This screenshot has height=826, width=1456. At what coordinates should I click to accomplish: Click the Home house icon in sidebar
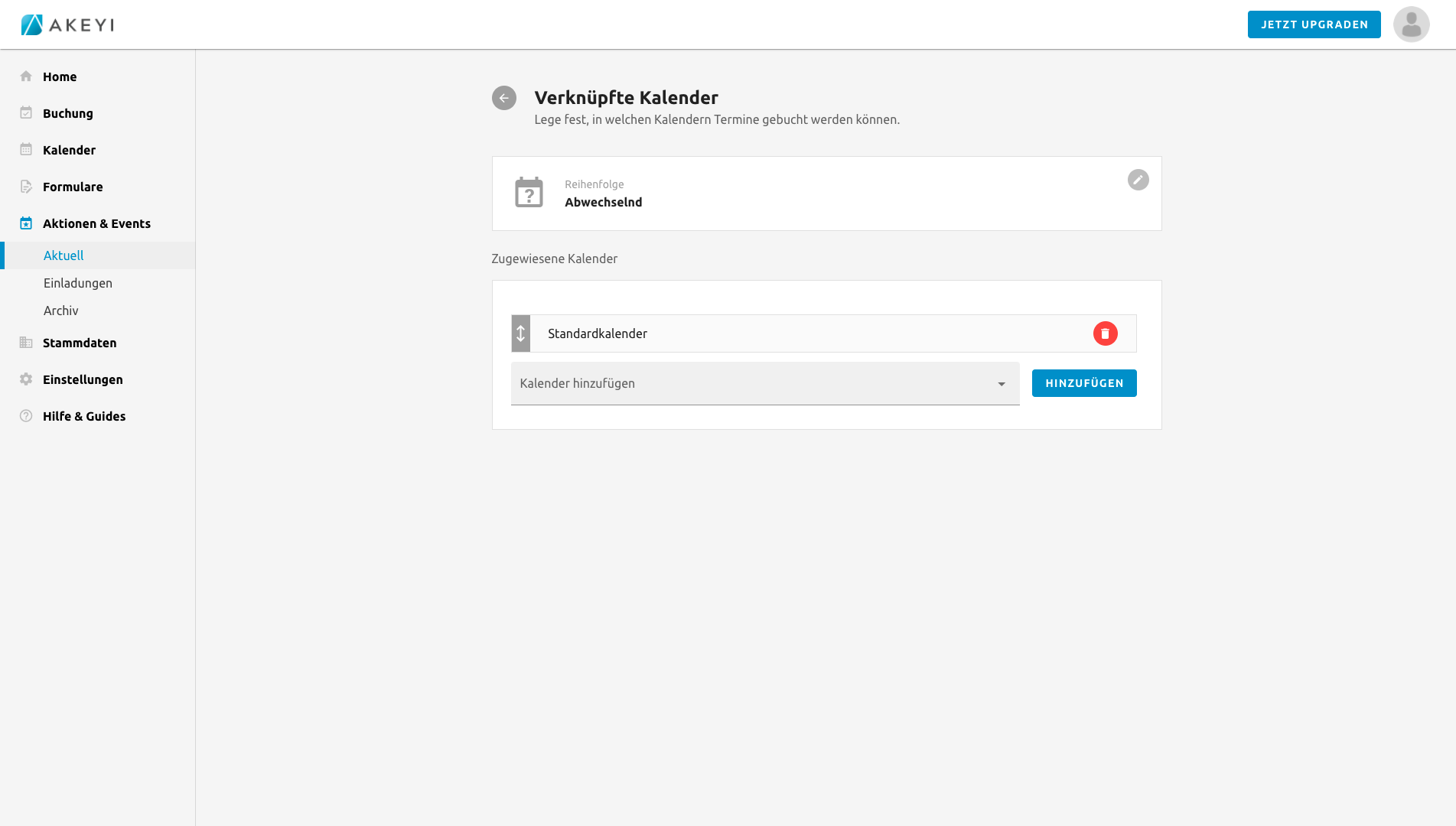tap(26, 76)
